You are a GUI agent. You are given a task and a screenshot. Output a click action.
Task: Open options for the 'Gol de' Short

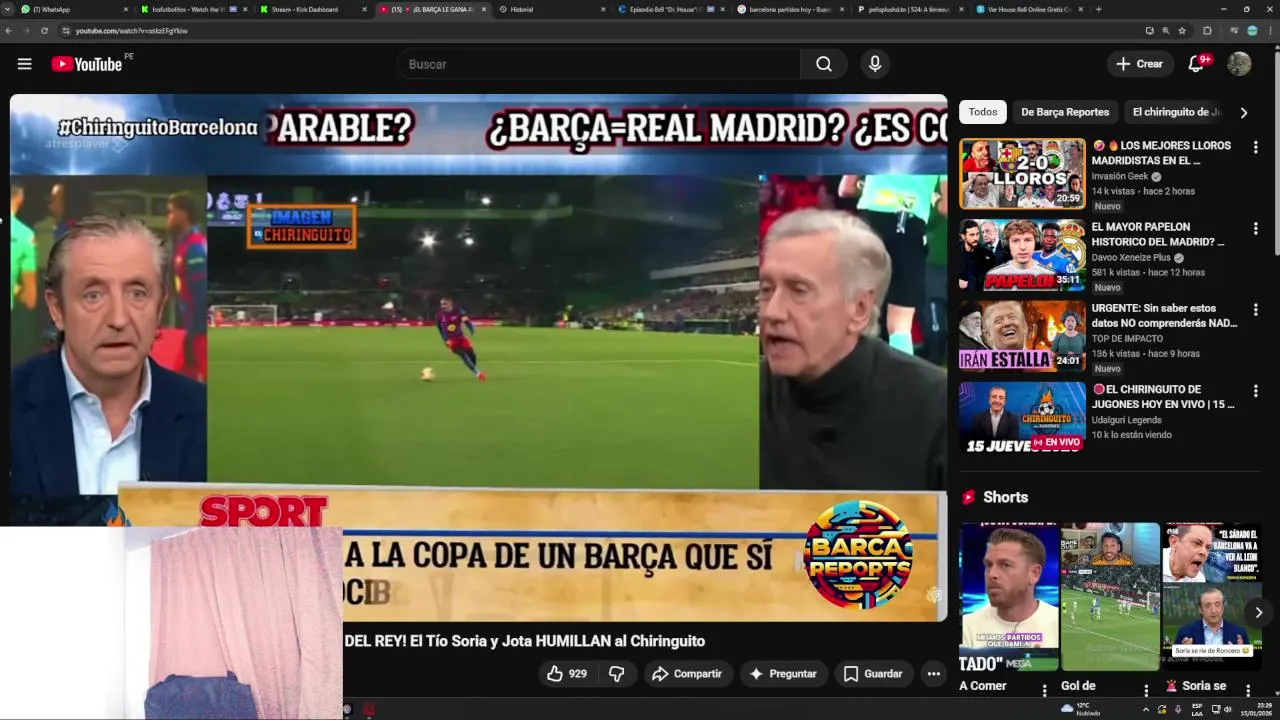pos(1146,690)
